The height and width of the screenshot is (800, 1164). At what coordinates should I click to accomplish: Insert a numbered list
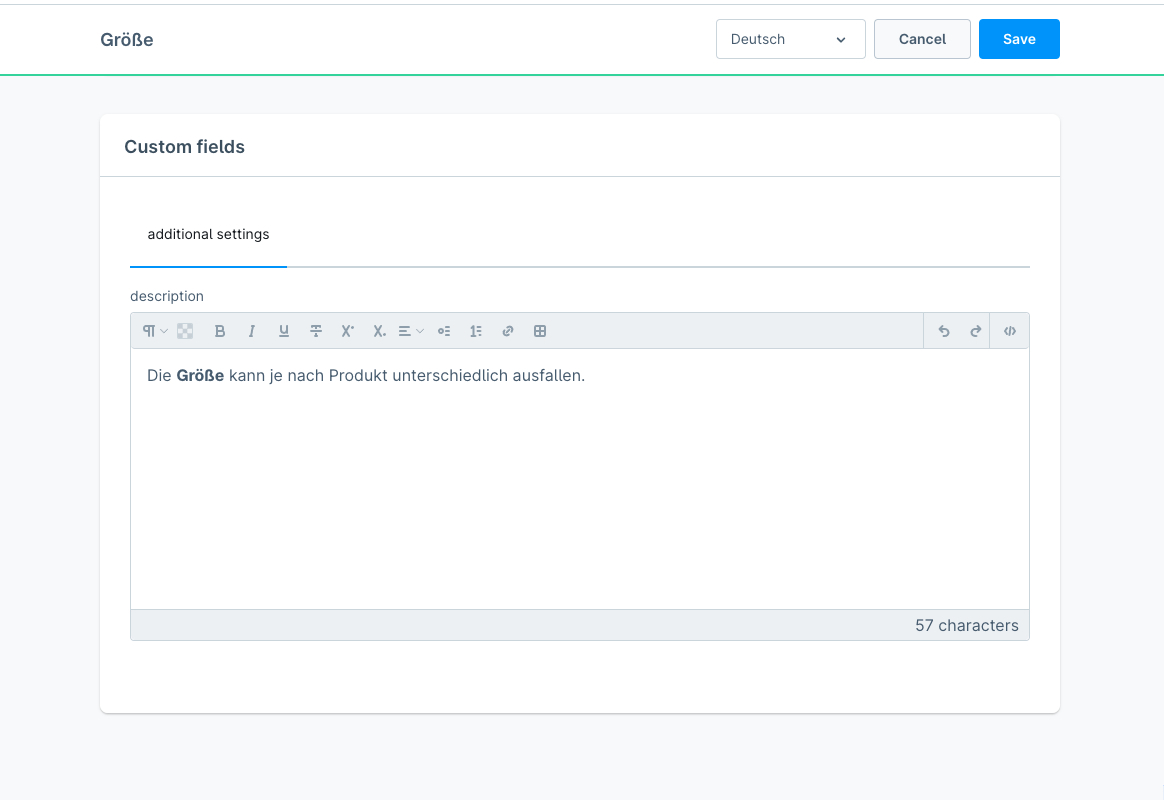pos(476,331)
